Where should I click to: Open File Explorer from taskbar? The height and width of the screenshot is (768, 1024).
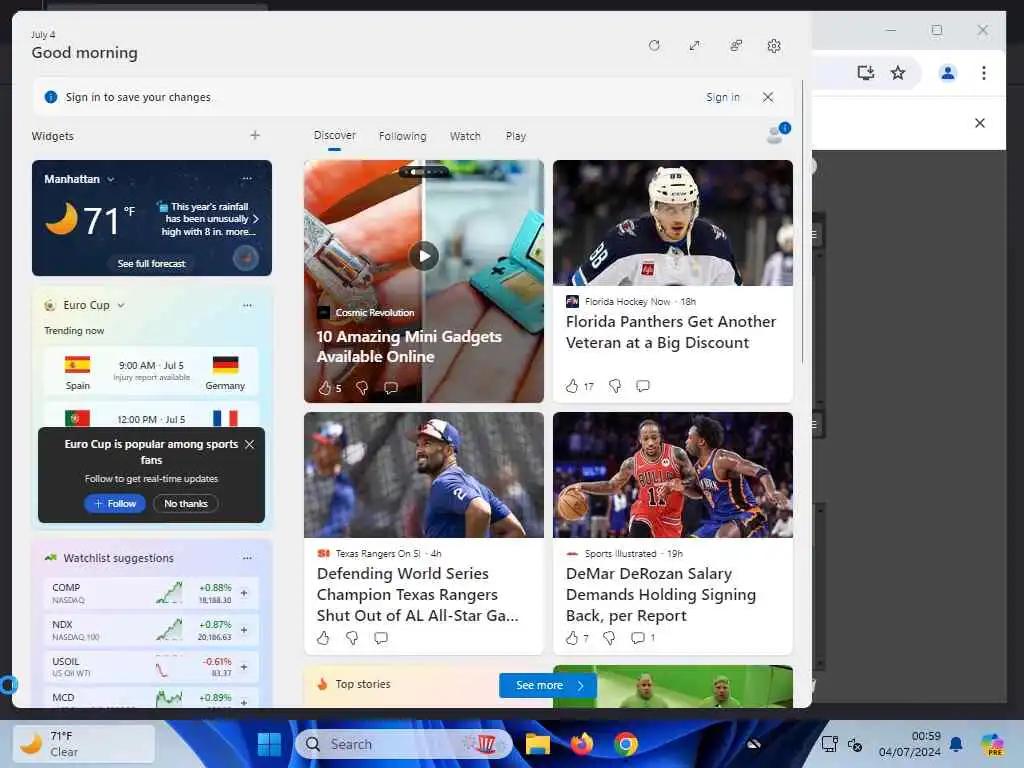click(x=537, y=744)
